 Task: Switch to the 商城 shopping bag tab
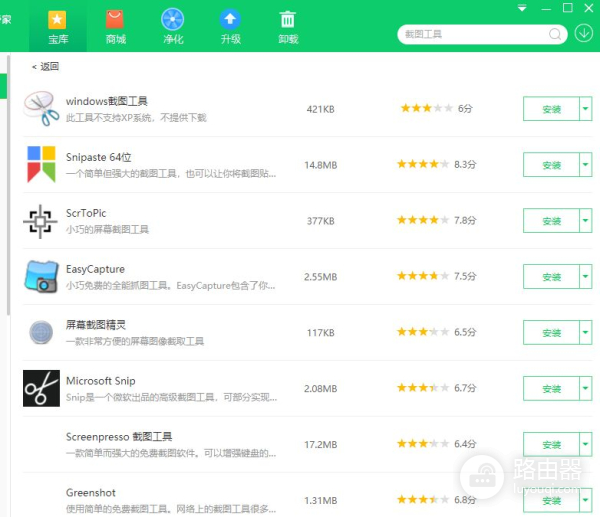[x=115, y=27]
